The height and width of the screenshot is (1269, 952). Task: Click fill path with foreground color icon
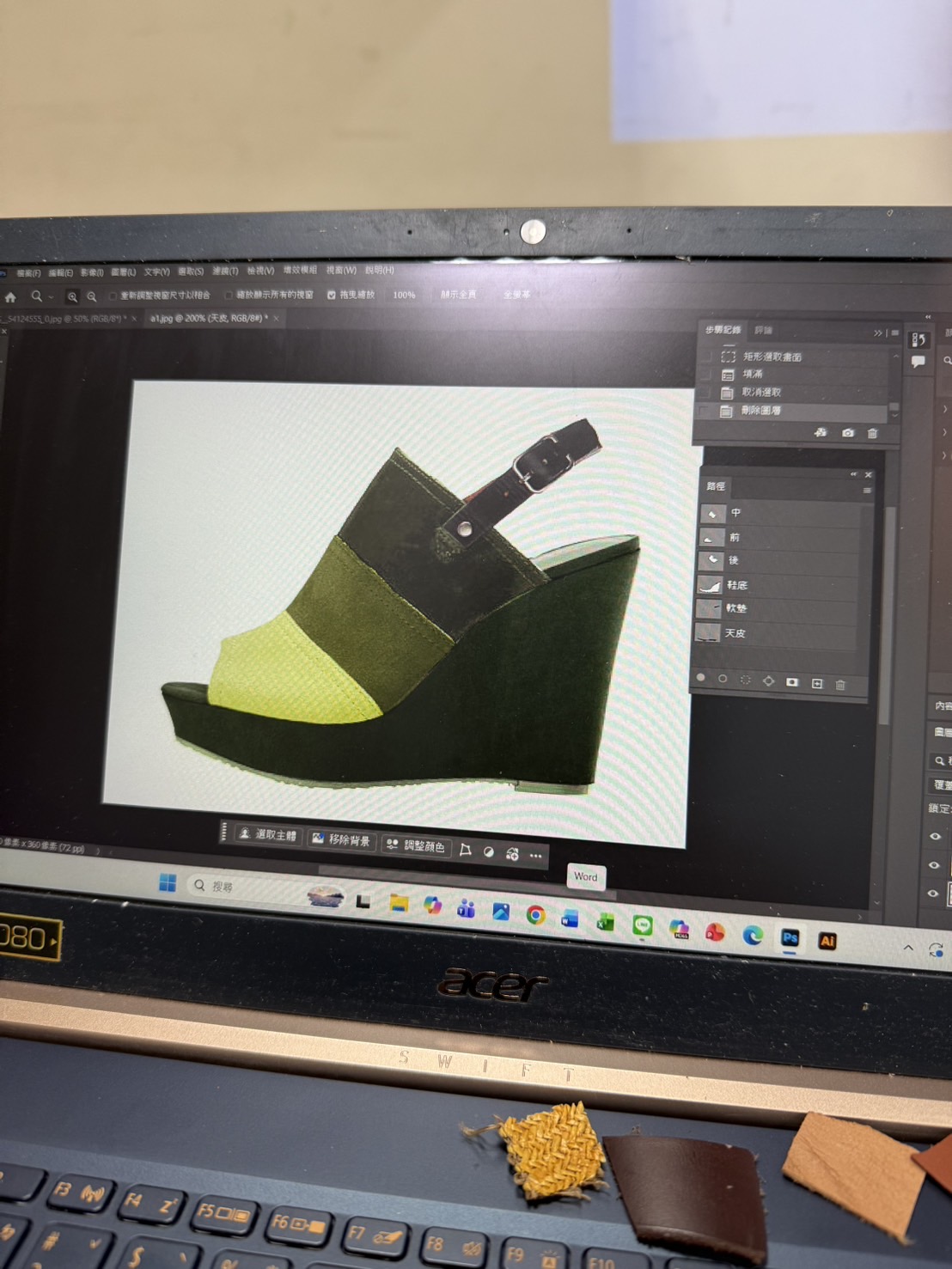click(x=701, y=678)
